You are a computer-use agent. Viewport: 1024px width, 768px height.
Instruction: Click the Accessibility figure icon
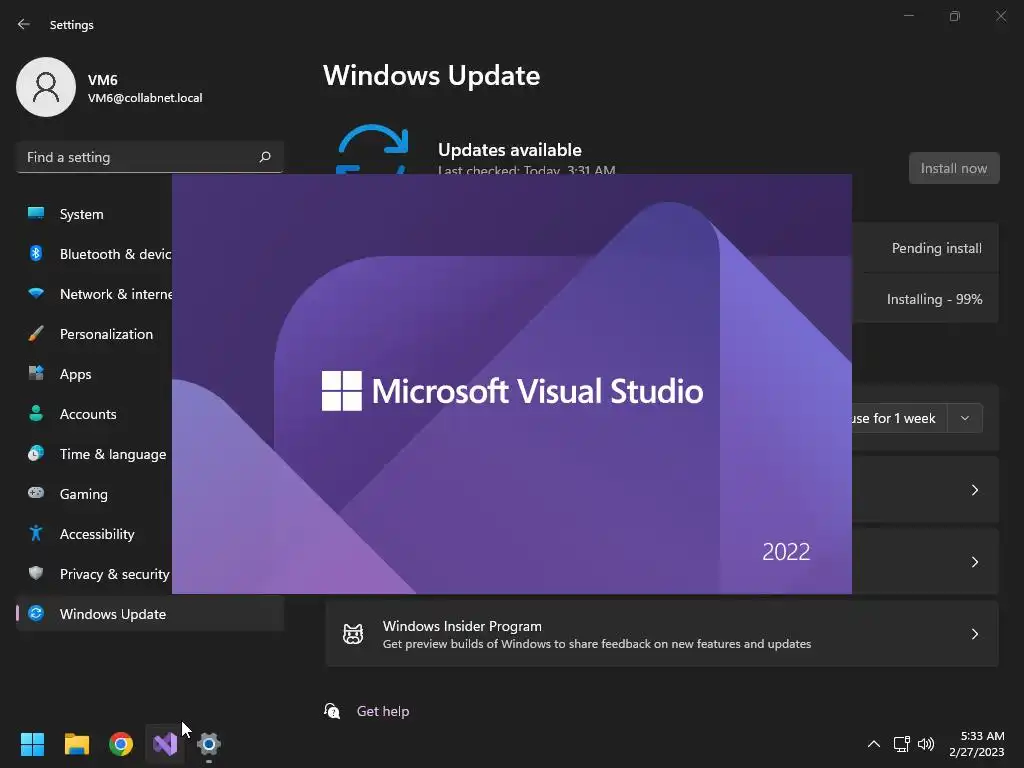coord(36,534)
